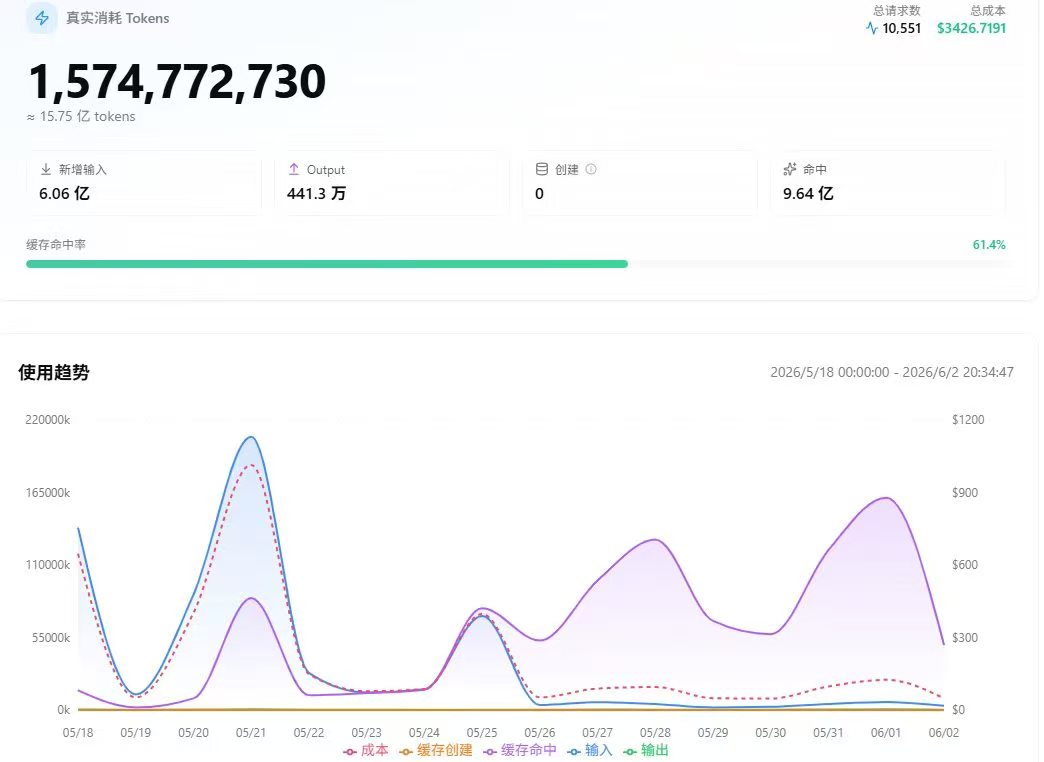Select the 06/01 date on chart axis
The height and width of the screenshot is (762, 1044).
(886, 733)
